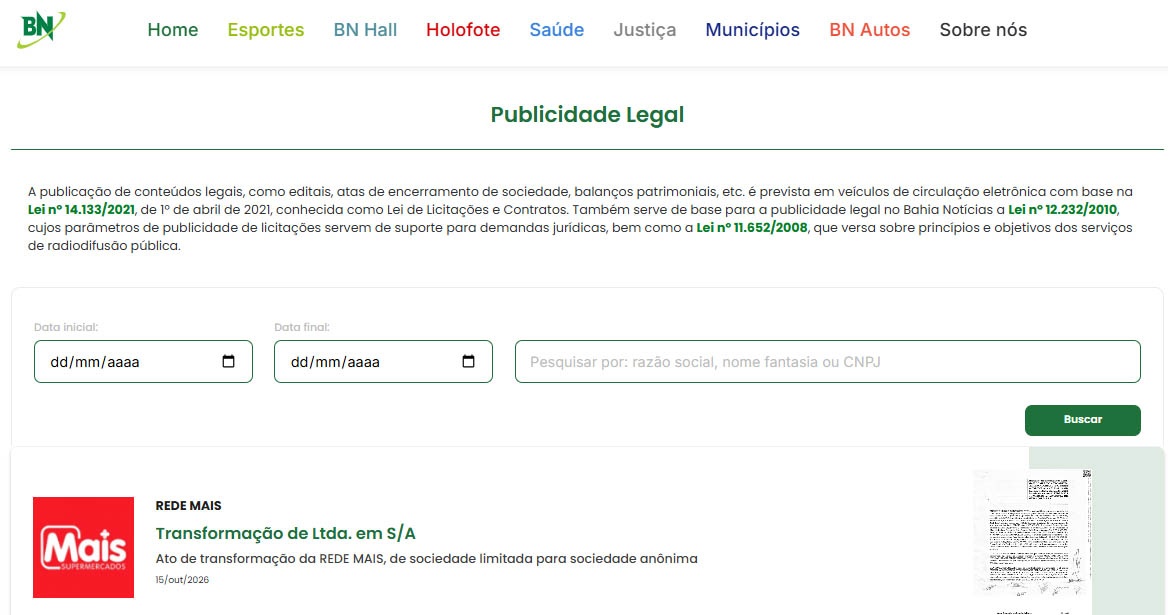Follow the Lei nº 14.133/2021 link
This screenshot has height=615, width=1171.
pyautogui.click(x=81, y=210)
